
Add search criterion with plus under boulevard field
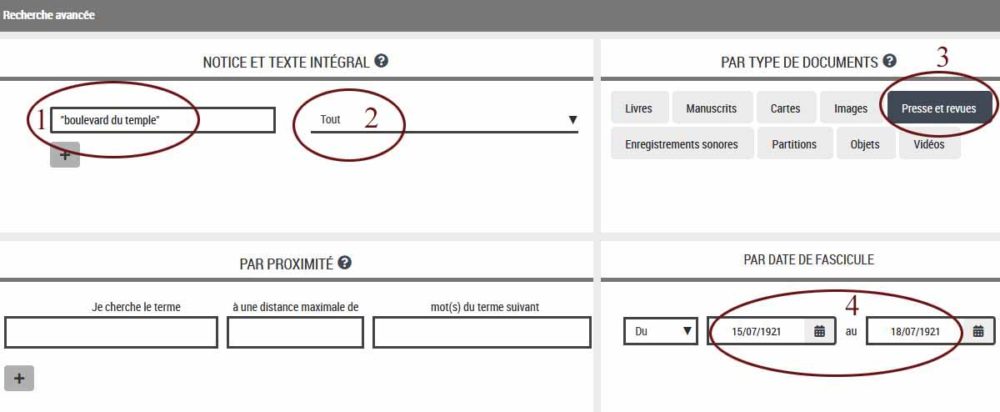[64, 154]
